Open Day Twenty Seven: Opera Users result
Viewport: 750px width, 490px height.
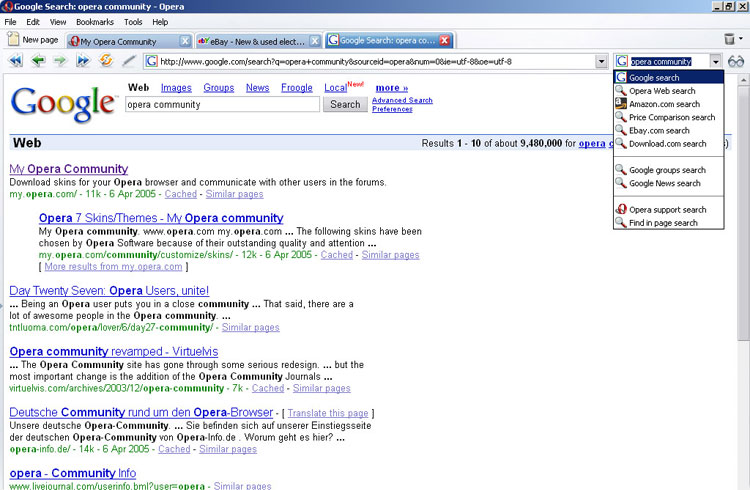click(109, 291)
